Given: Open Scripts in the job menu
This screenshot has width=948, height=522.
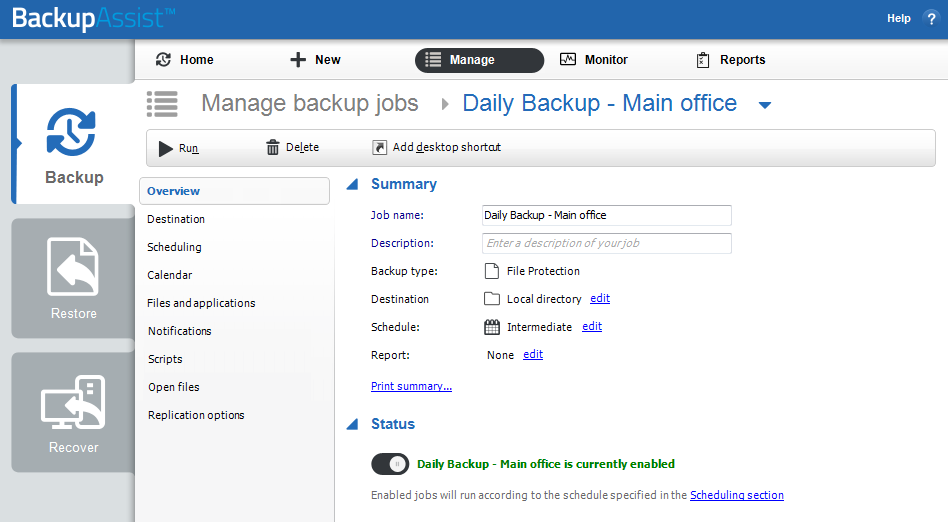Looking at the screenshot, I should 165,359.
